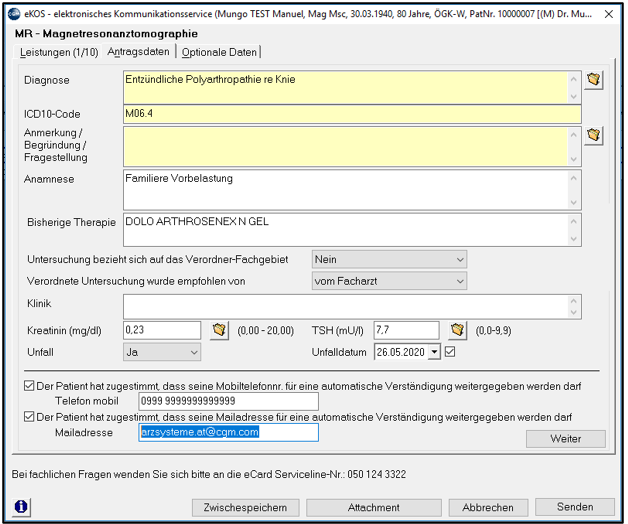Click the Zwischenspeichern button

(246, 508)
